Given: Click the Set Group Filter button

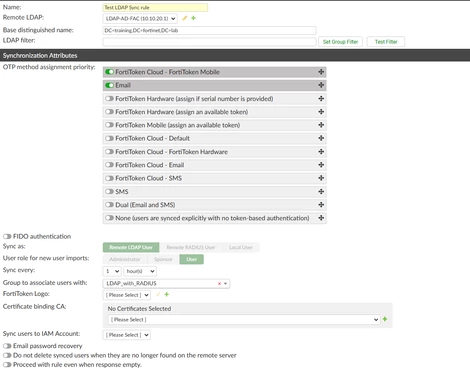Looking at the screenshot, I should pos(340,42).
